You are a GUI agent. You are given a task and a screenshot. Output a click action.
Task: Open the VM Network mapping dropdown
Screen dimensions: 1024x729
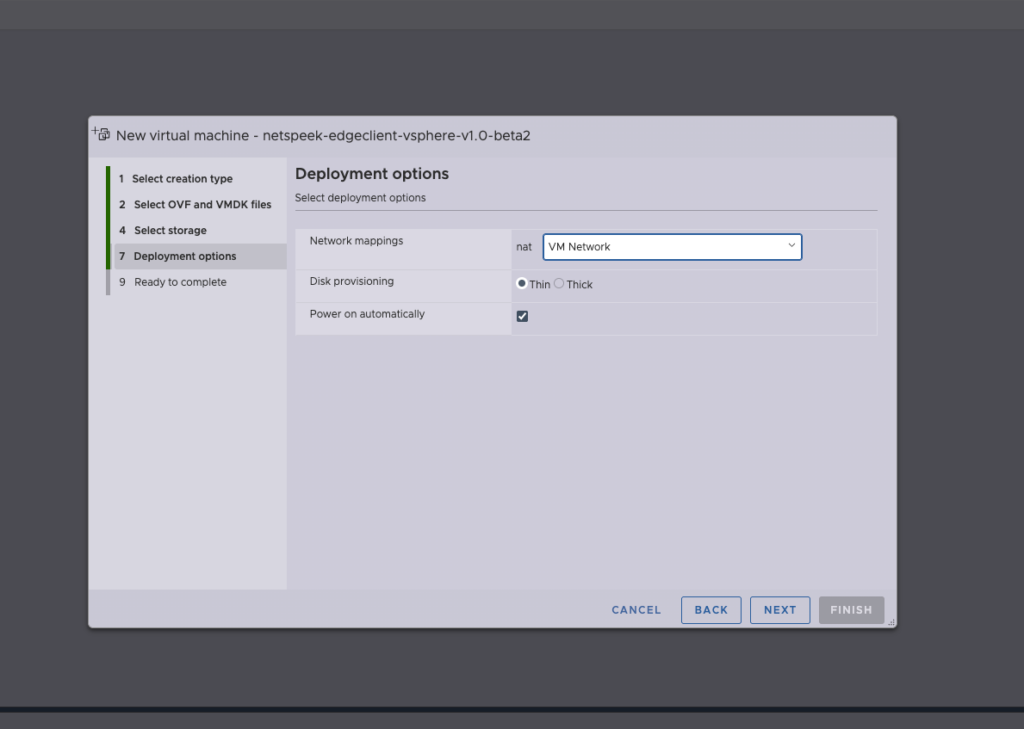[671, 247]
